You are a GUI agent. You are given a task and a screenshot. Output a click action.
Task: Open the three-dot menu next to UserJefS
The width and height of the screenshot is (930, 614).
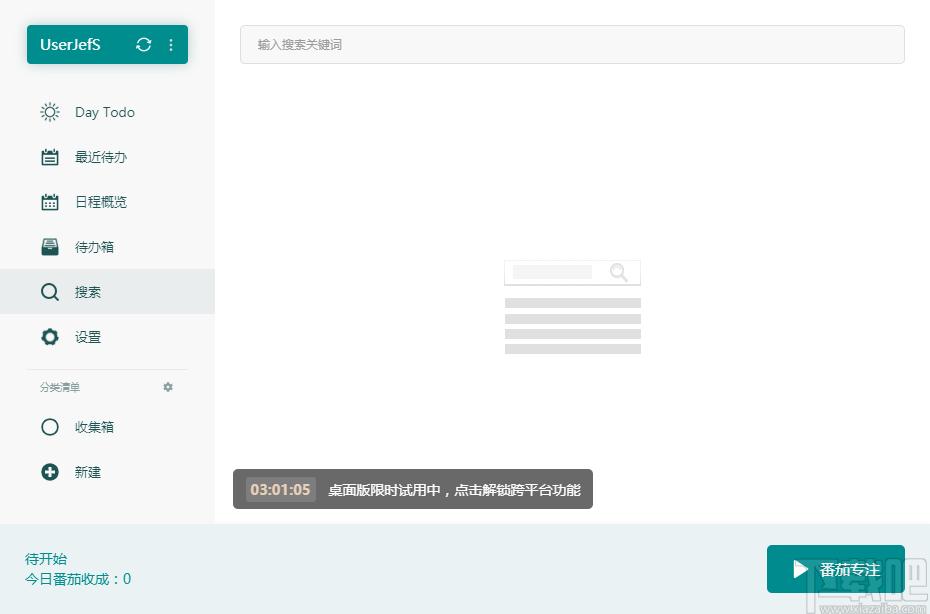click(x=171, y=44)
